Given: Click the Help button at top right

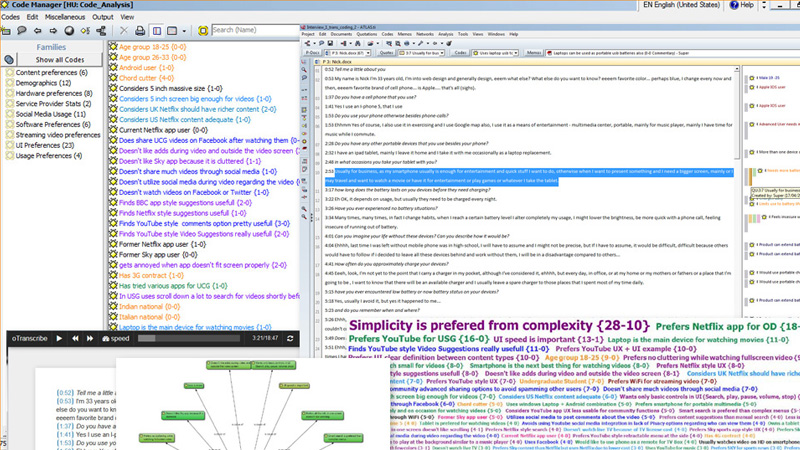Looking at the screenshot, I should 741,5.
